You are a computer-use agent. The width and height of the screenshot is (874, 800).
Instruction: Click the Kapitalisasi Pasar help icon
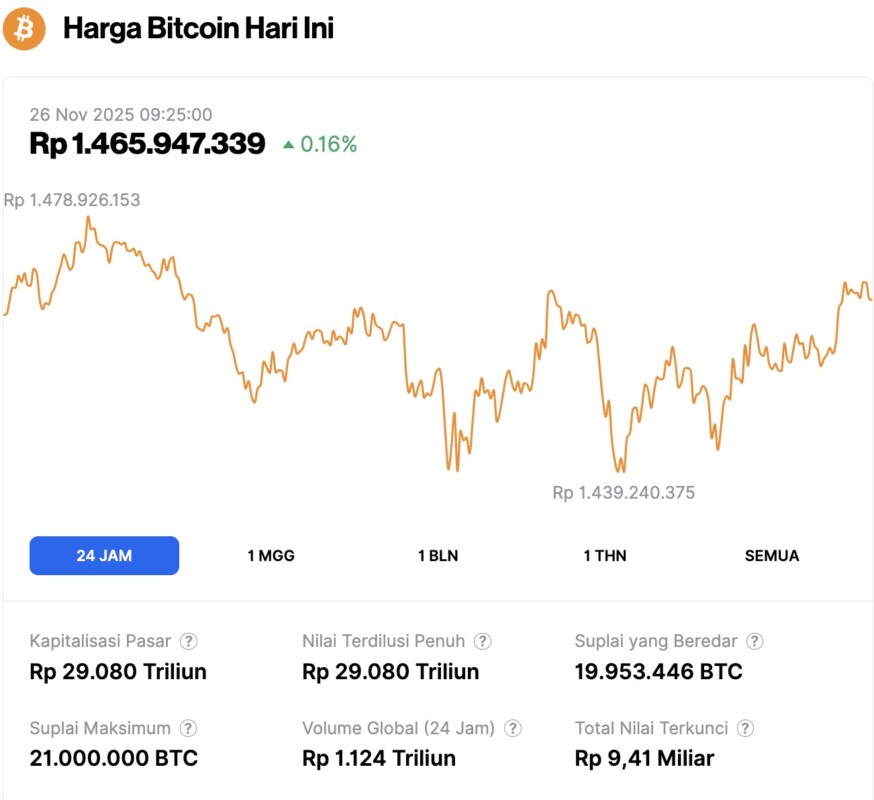[x=188, y=641]
